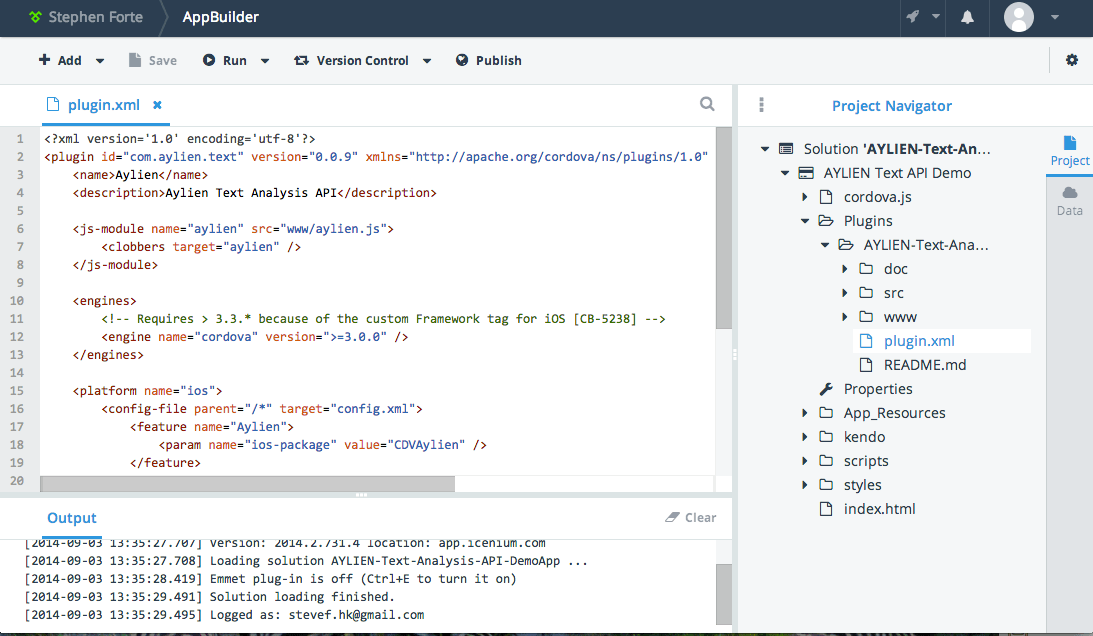Click the editor vertical scrollbar
Screen dimensions: 1093x636
724,228
